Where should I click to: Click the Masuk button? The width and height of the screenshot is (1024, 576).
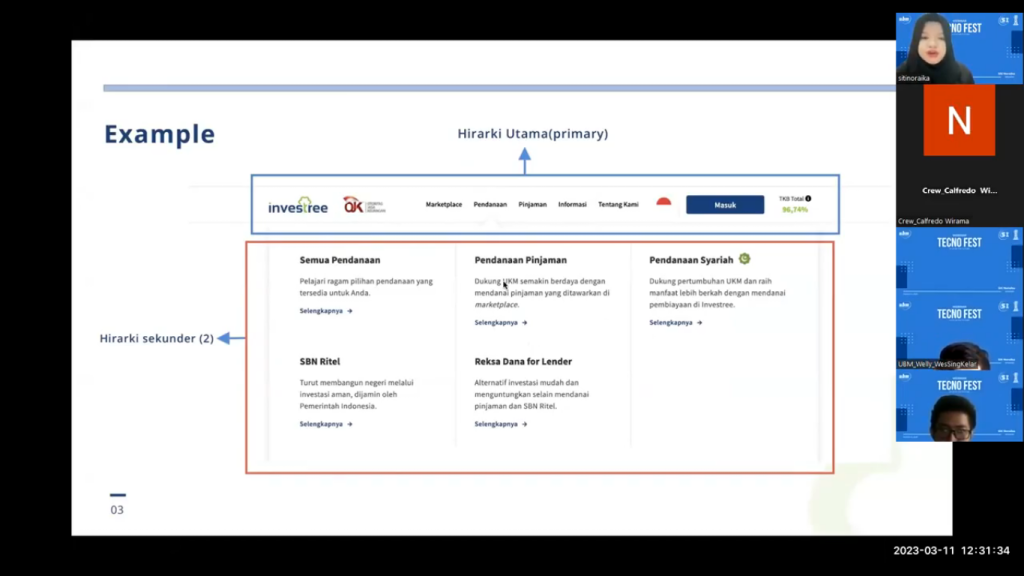click(x=725, y=205)
